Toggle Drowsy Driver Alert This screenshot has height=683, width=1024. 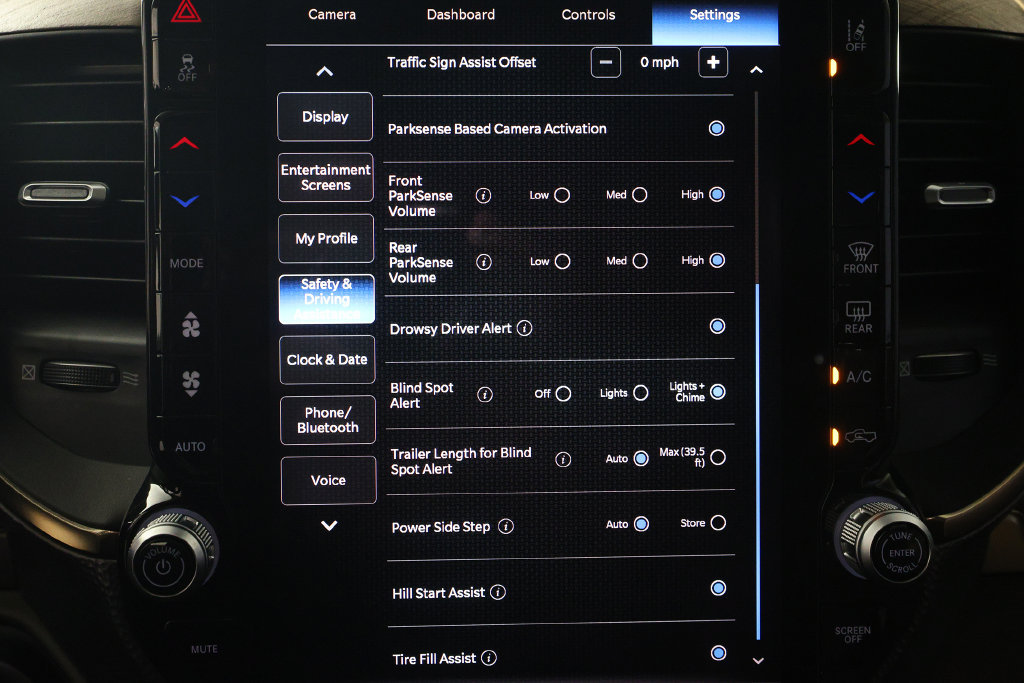pos(717,326)
